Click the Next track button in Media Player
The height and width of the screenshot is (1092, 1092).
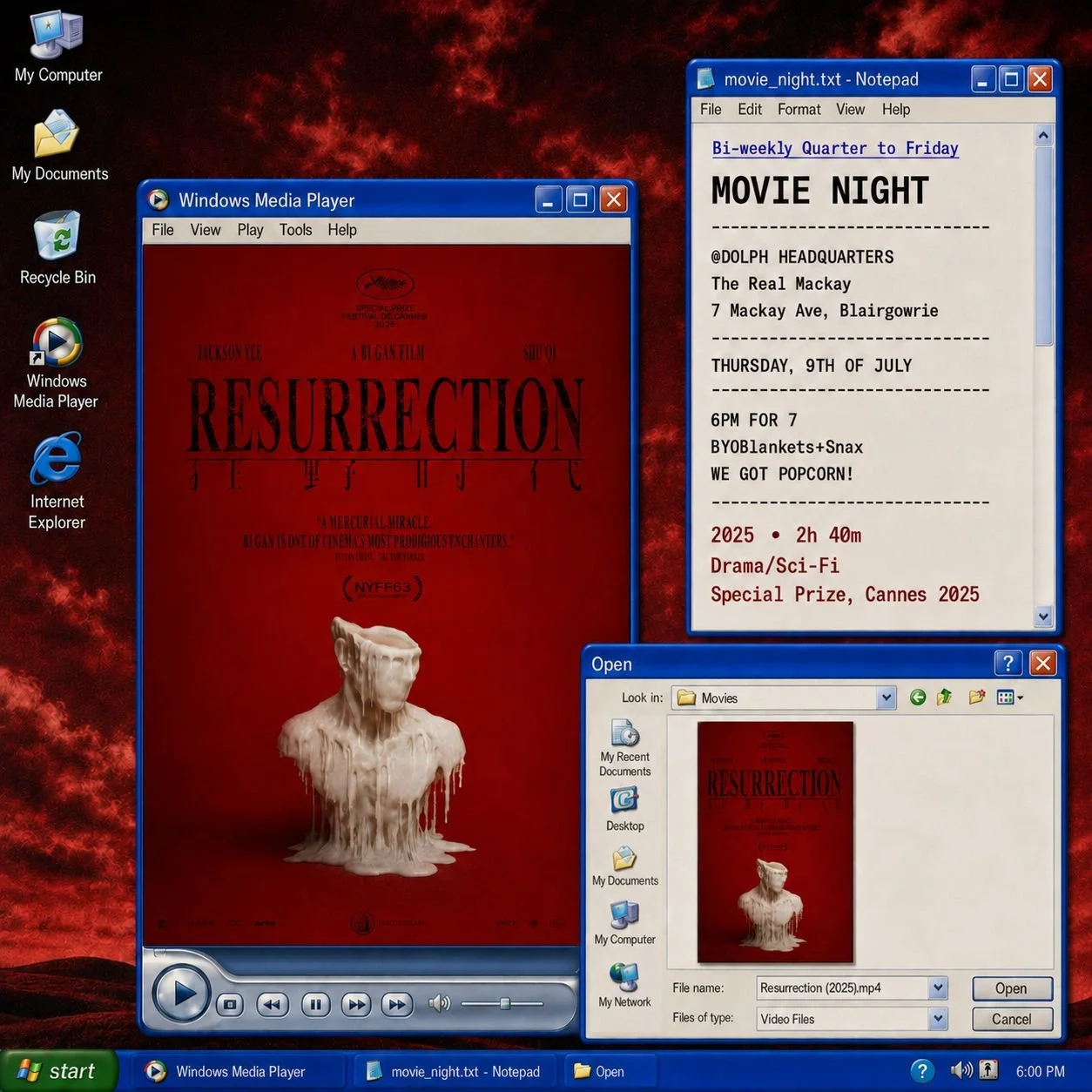(x=396, y=1005)
